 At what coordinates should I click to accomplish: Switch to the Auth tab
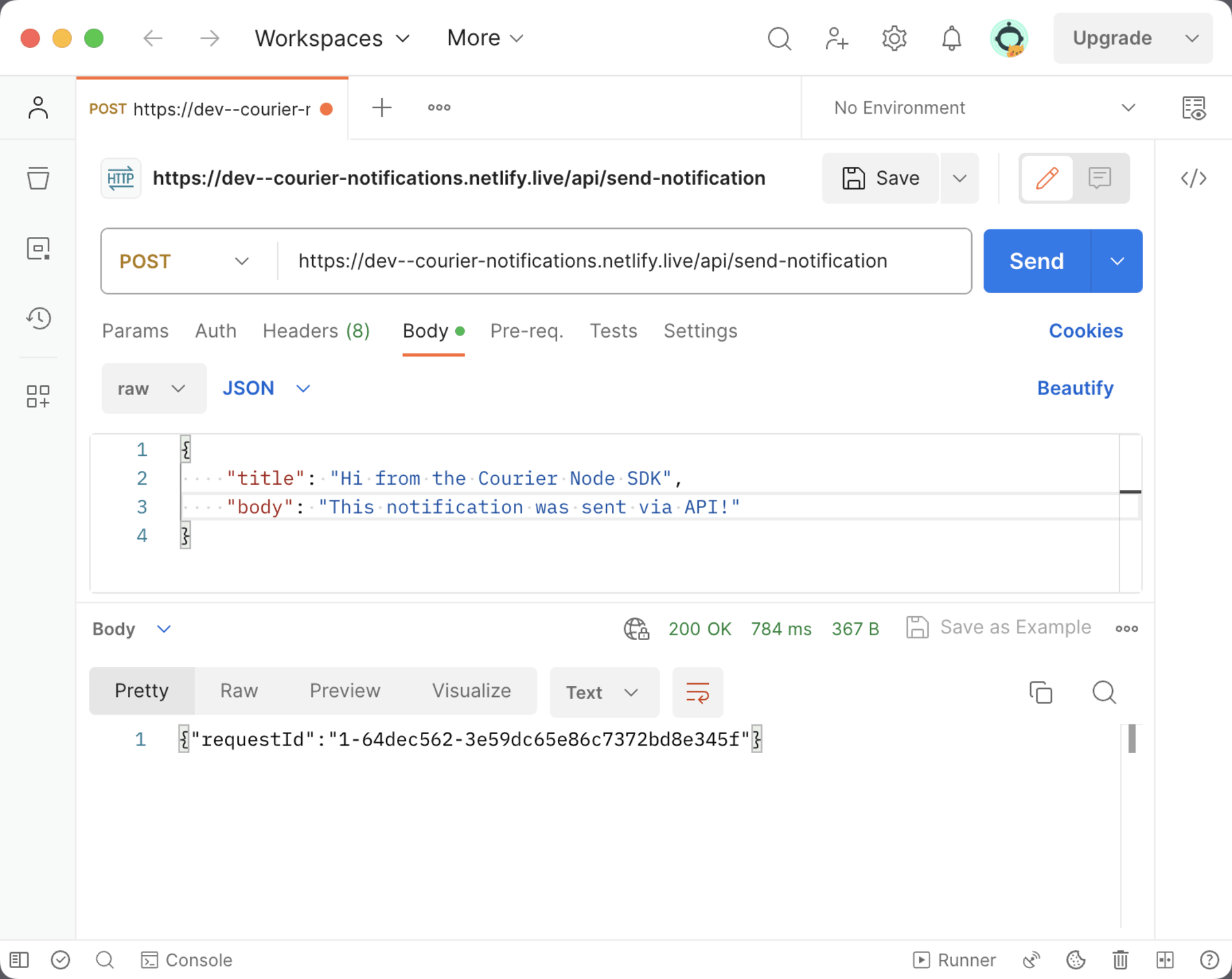point(216,331)
